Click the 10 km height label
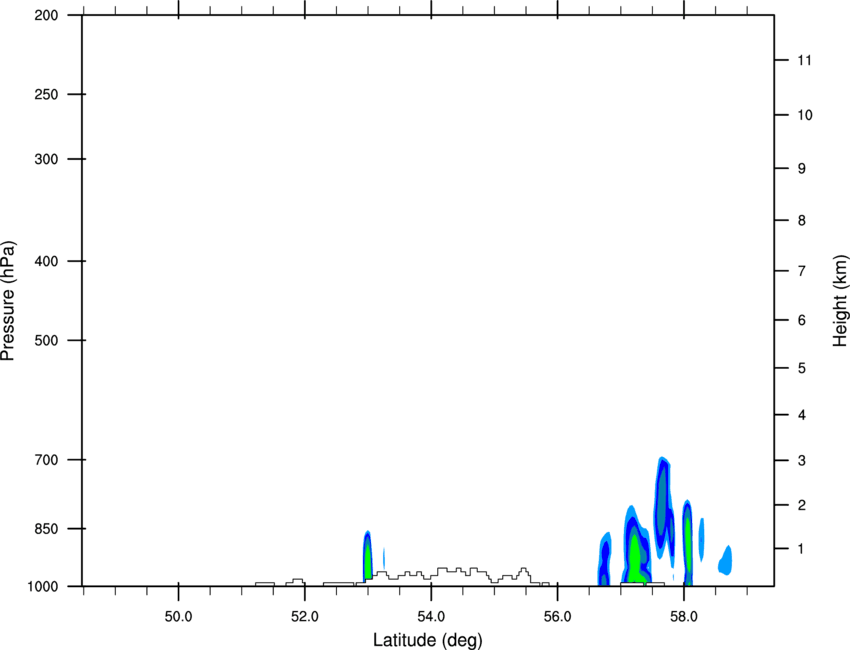Viewport: 850px width, 650px height. point(804,115)
